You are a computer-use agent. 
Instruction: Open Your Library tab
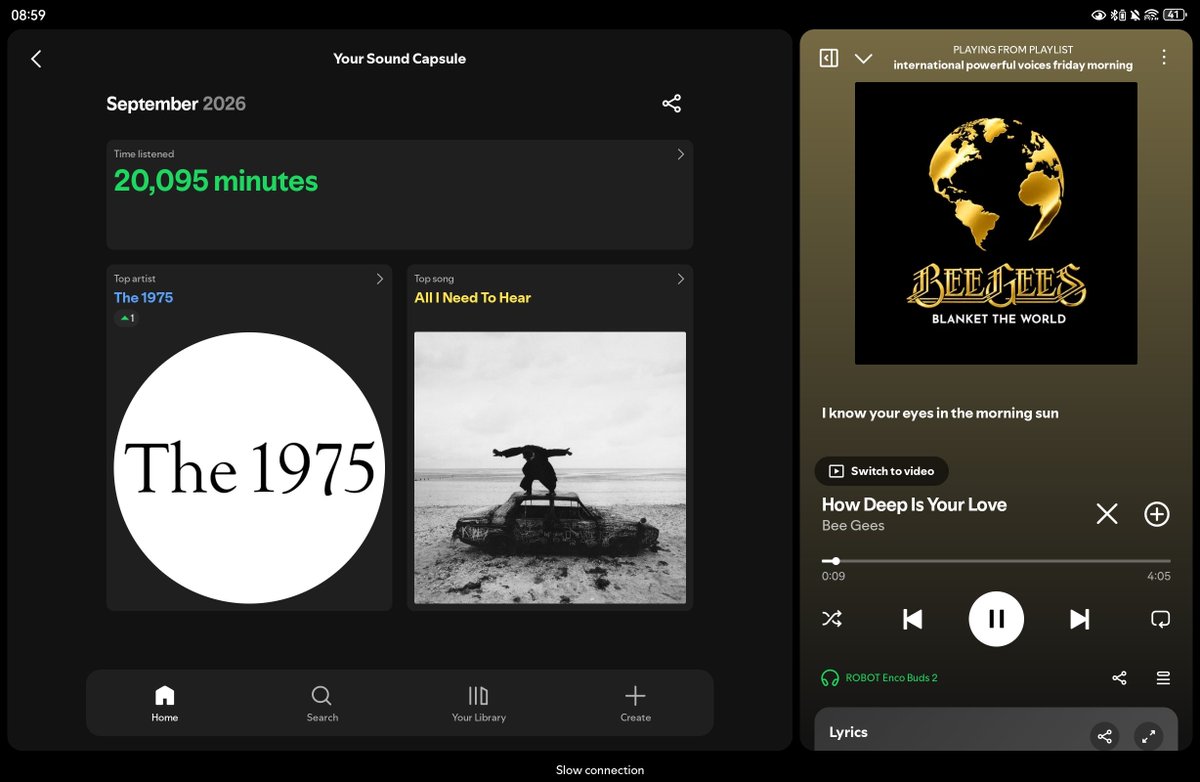tap(479, 703)
